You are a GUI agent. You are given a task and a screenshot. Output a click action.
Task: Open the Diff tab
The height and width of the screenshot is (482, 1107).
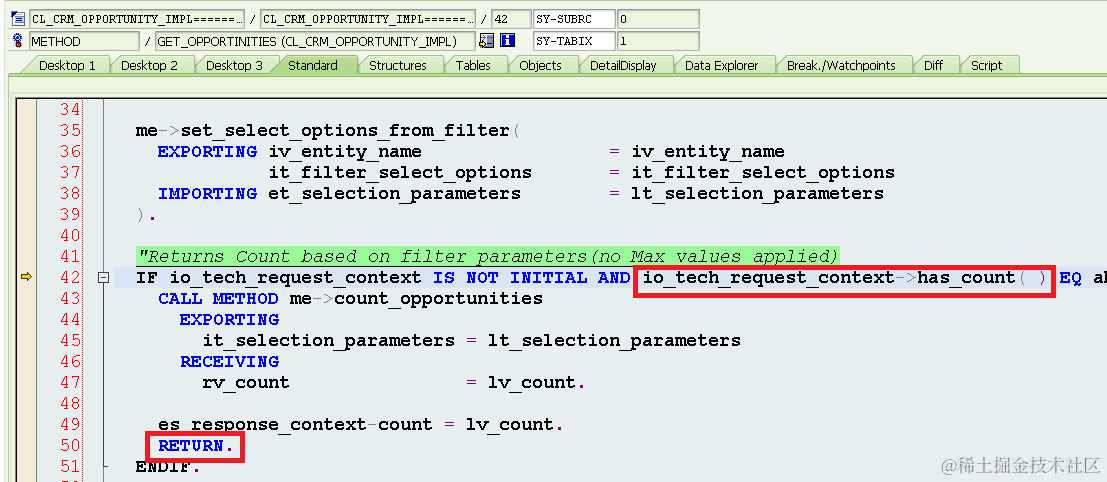click(x=933, y=66)
